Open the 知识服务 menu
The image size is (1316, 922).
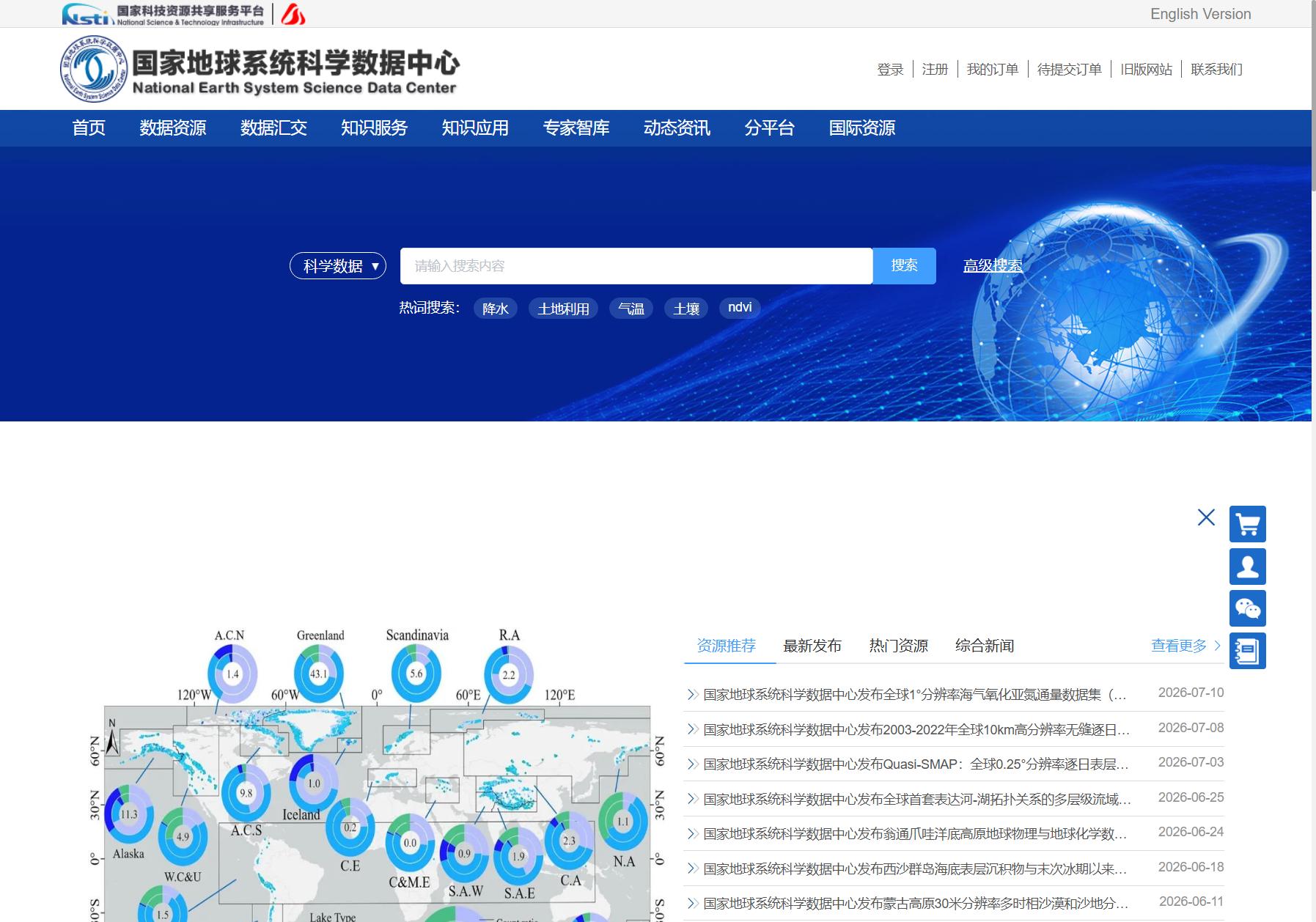374,128
